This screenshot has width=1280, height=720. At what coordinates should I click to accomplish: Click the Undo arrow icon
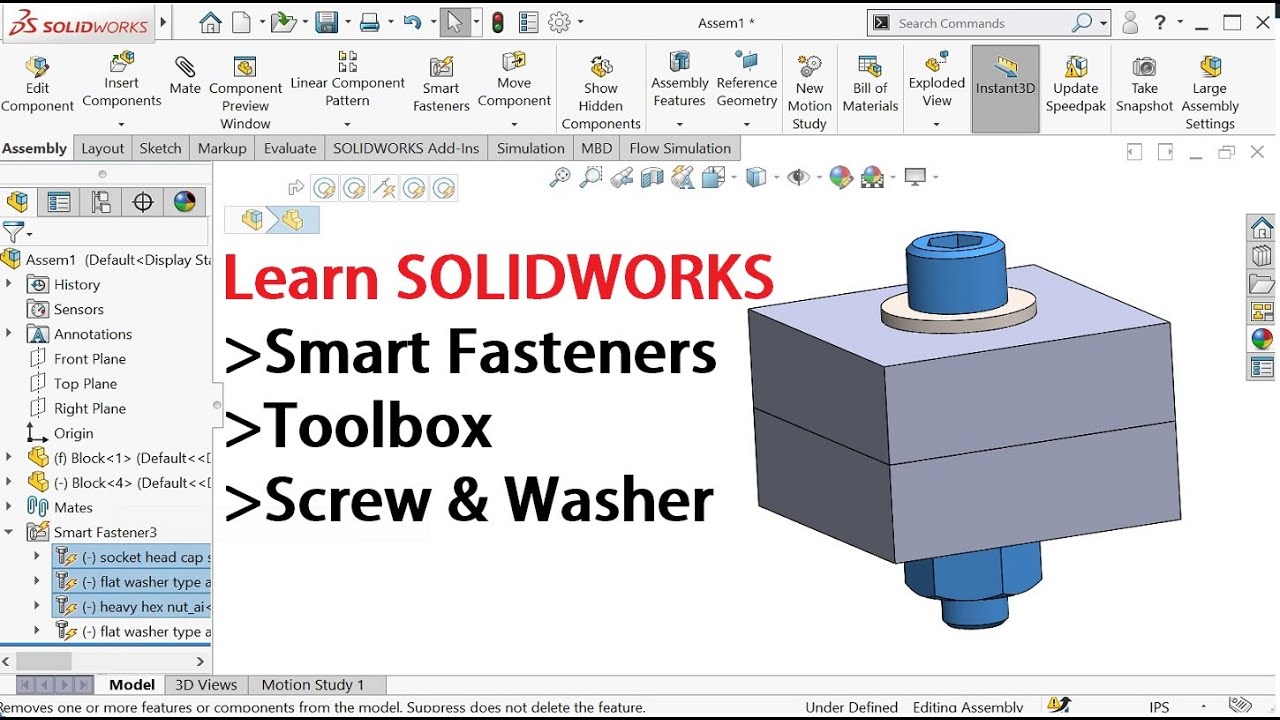coord(412,23)
